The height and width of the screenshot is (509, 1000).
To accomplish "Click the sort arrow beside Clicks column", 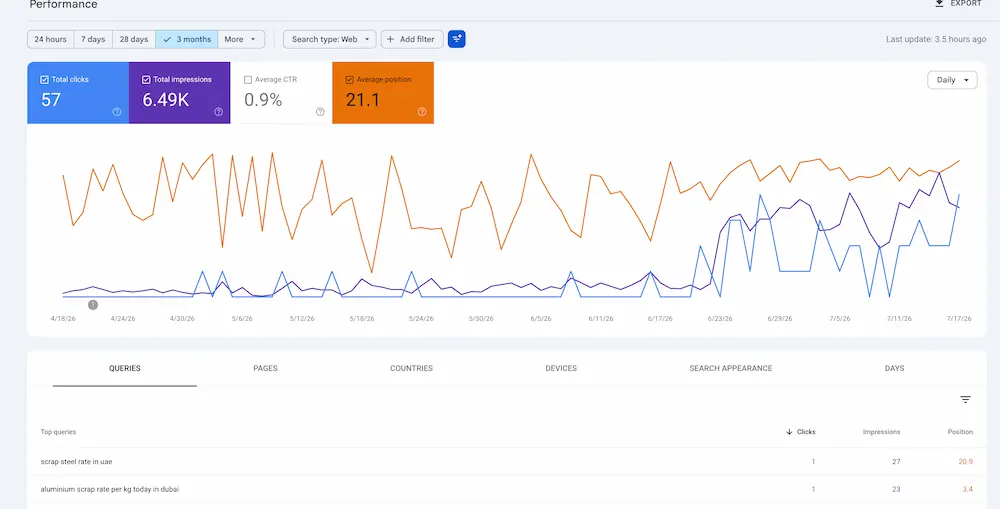I will pyautogui.click(x=790, y=432).
